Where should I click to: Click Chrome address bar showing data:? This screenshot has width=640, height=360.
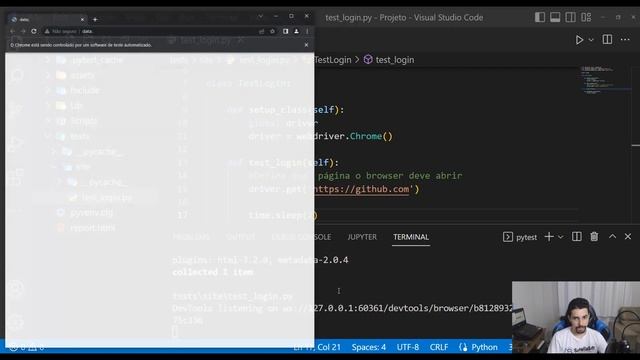[151, 31]
